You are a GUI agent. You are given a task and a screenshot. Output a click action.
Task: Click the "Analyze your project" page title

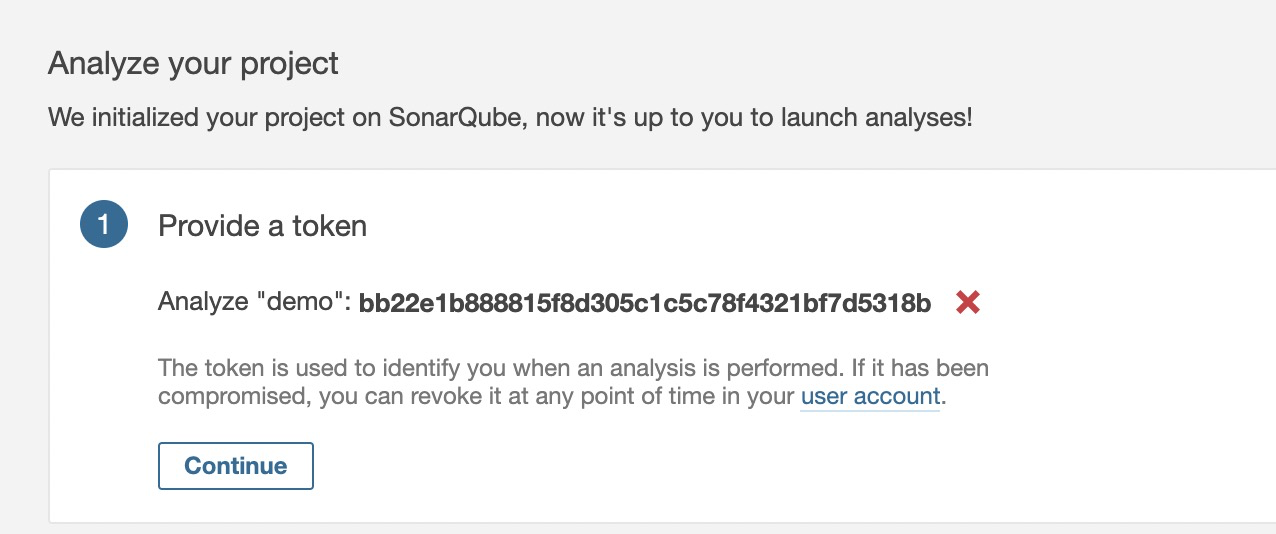(x=193, y=64)
